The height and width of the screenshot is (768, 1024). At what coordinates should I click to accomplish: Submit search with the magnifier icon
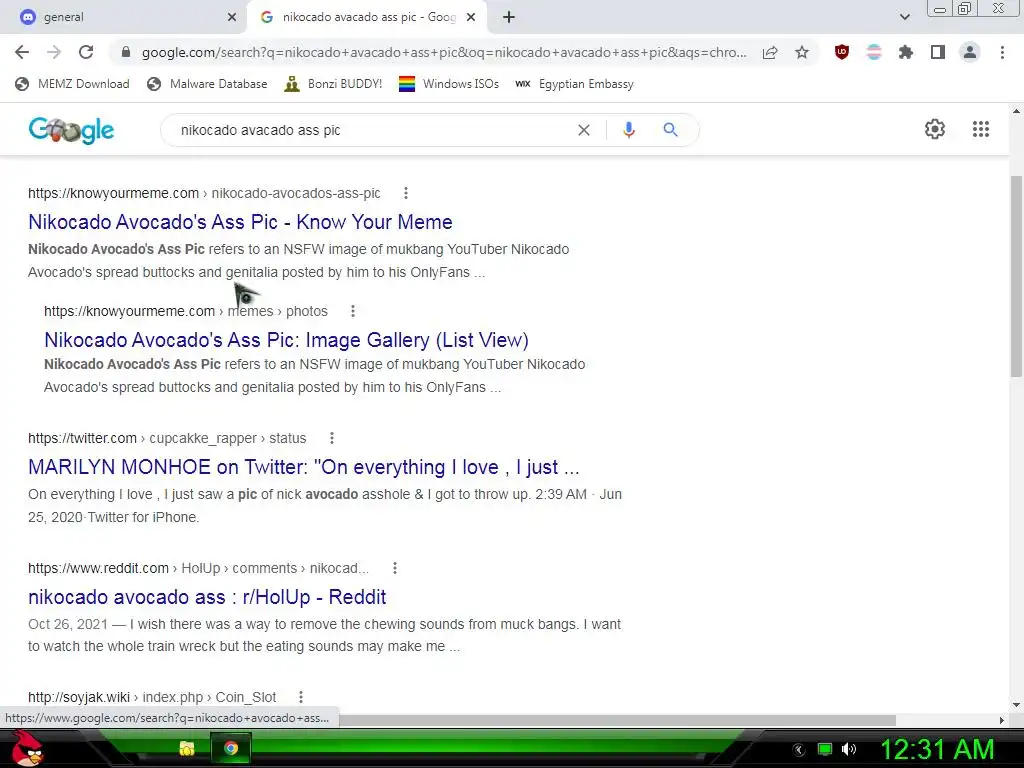point(670,130)
